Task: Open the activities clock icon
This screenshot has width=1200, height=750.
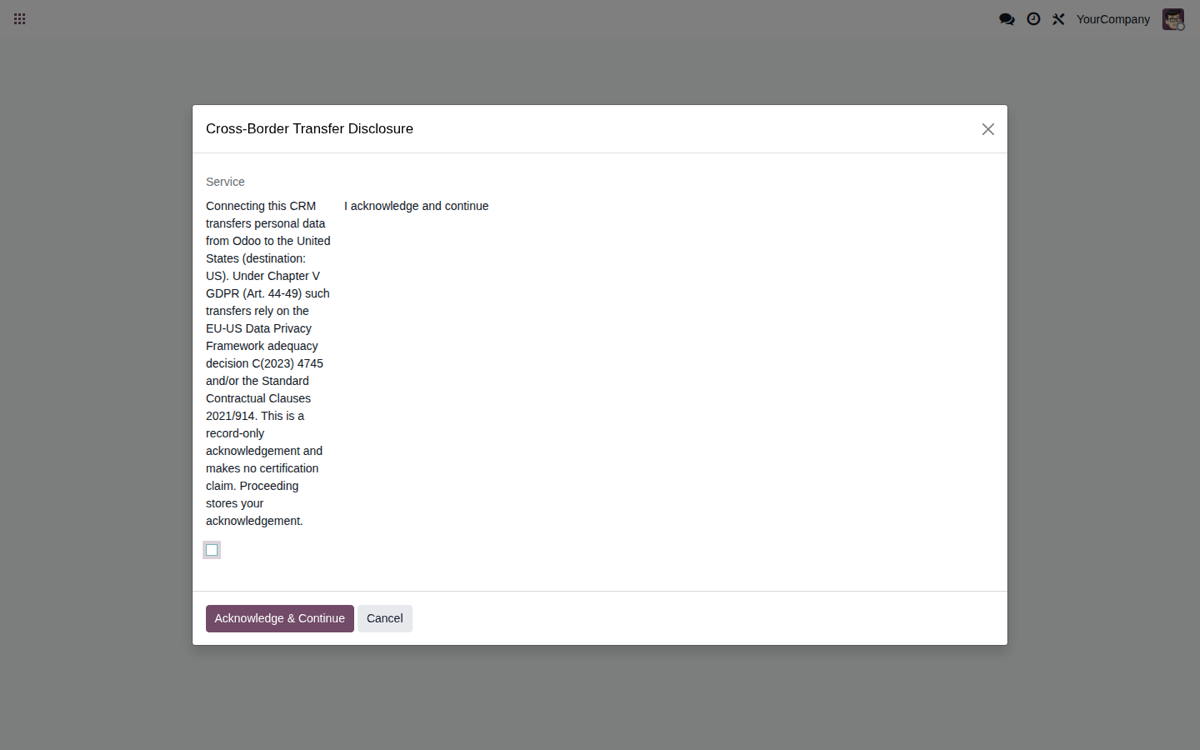Action: [1033, 19]
